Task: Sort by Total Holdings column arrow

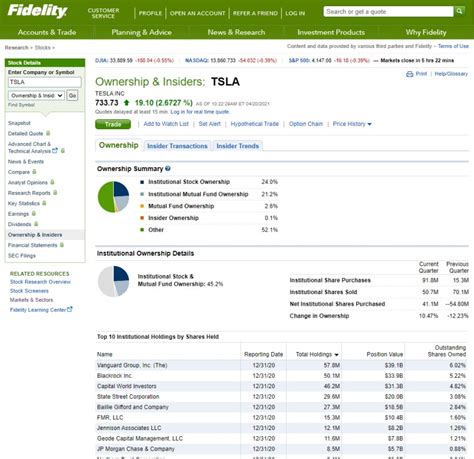Action: pos(336,355)
